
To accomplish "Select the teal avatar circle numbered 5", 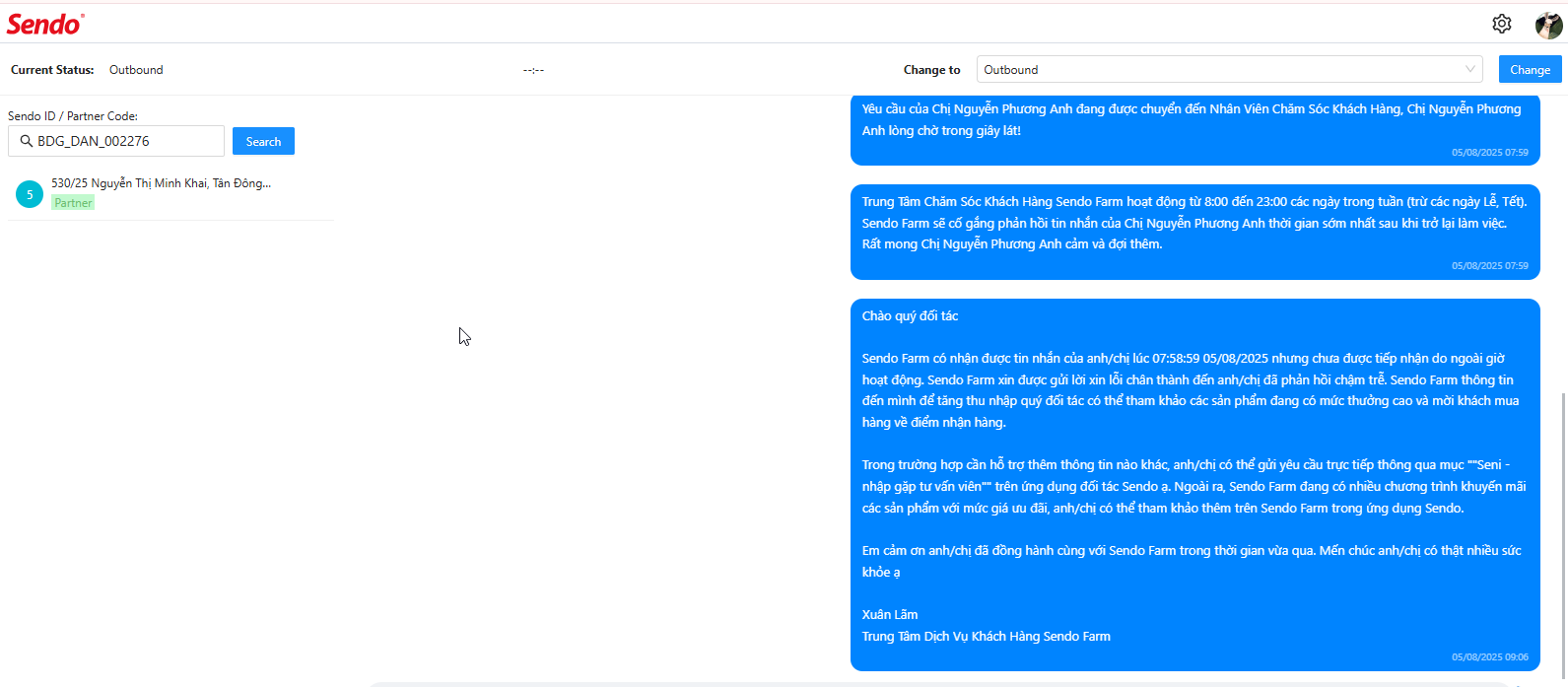I will point(30,194).
